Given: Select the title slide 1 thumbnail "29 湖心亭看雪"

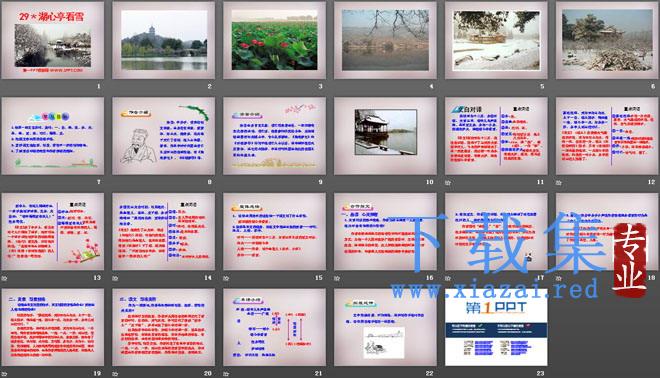Looking at the screenshot, I should (x=53, y=40).
